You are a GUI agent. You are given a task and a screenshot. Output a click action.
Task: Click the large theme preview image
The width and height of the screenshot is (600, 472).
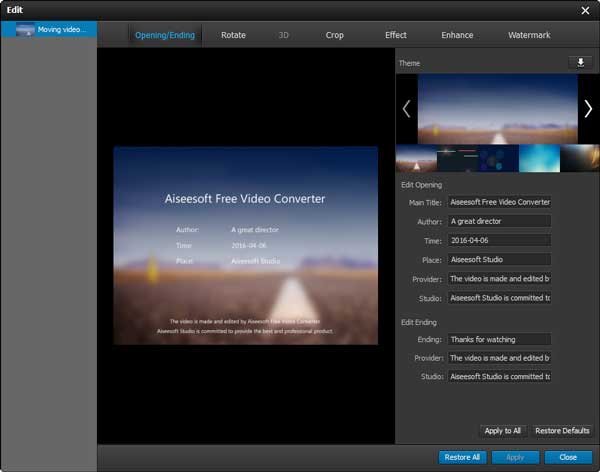(497, 109)
